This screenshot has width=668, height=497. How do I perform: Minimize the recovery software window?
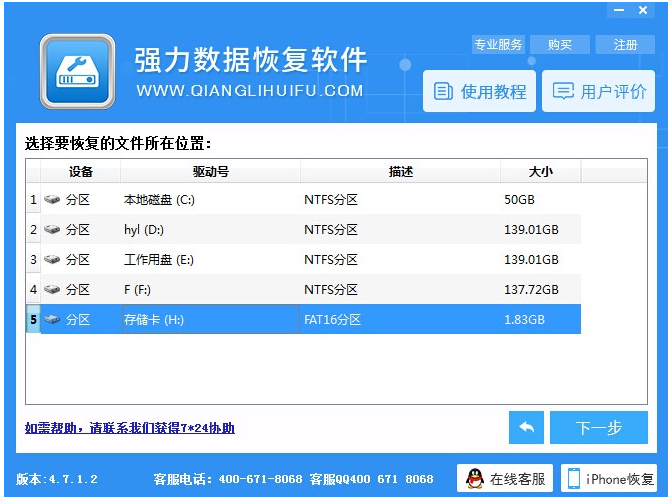[619, 10]
